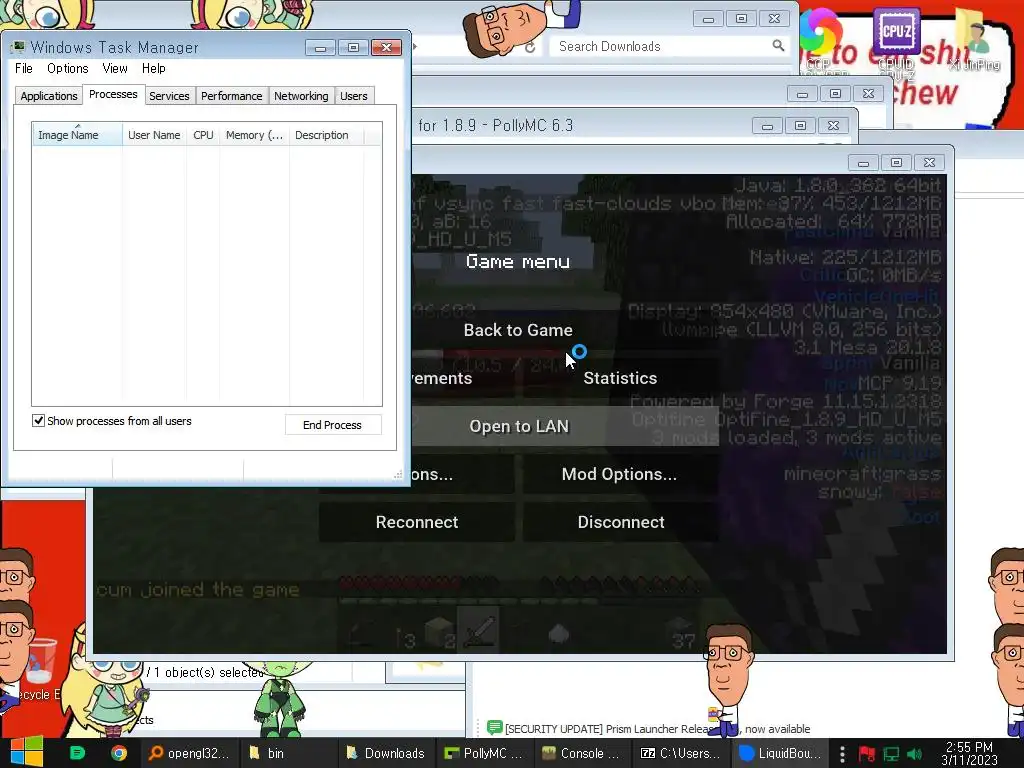Open the colorful CCP desktop icon
This screenshot has width=1024, height=768.
pyautogui.click(x=820, y=39)
